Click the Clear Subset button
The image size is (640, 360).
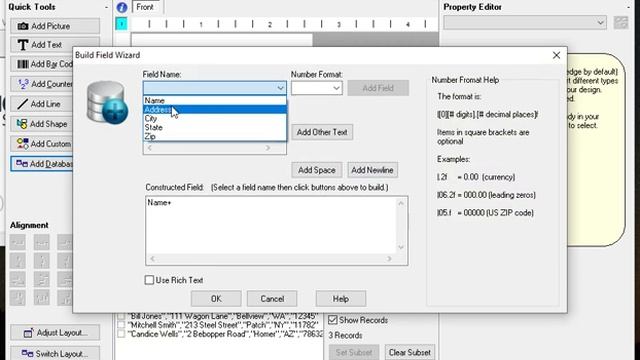(409, 352)
